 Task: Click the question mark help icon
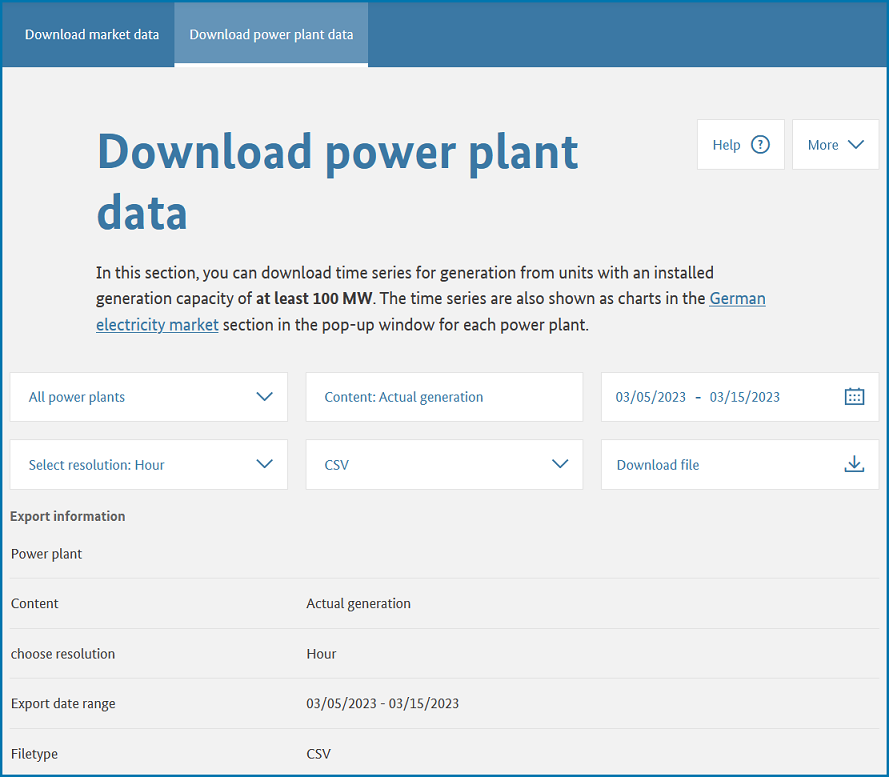[760, 145]
